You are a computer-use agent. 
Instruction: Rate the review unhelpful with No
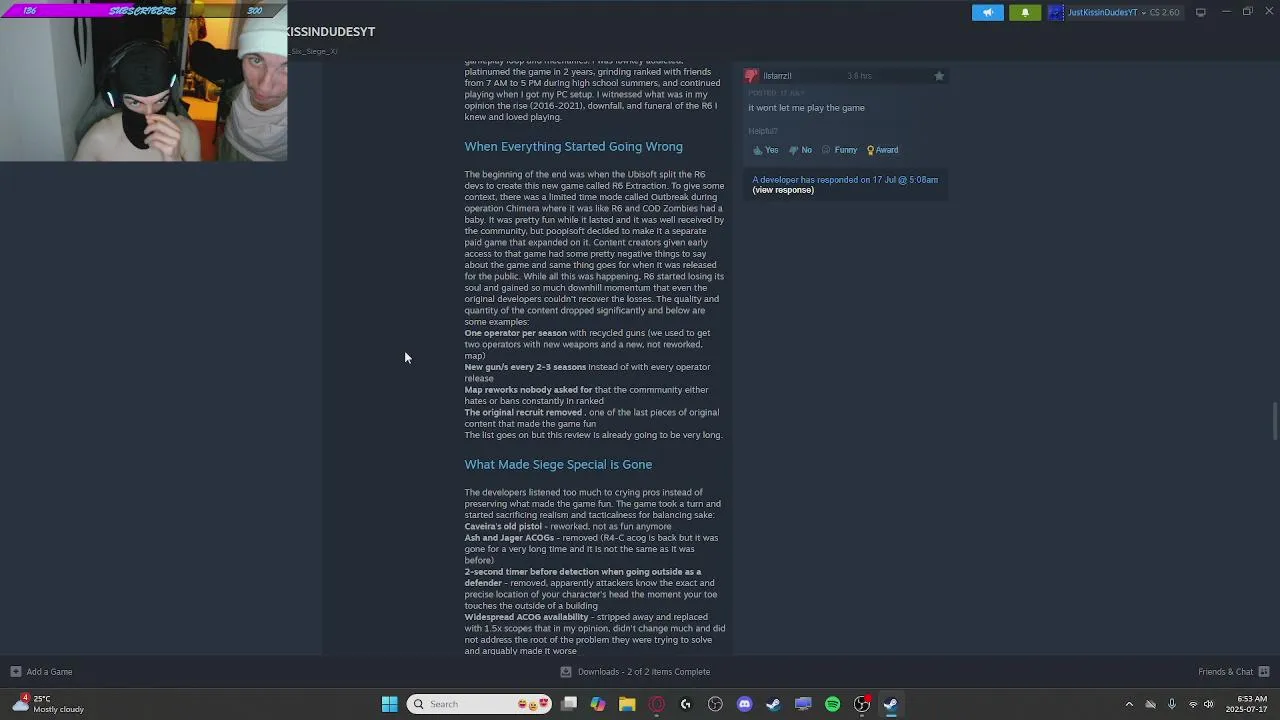click(x=801, y=150)
